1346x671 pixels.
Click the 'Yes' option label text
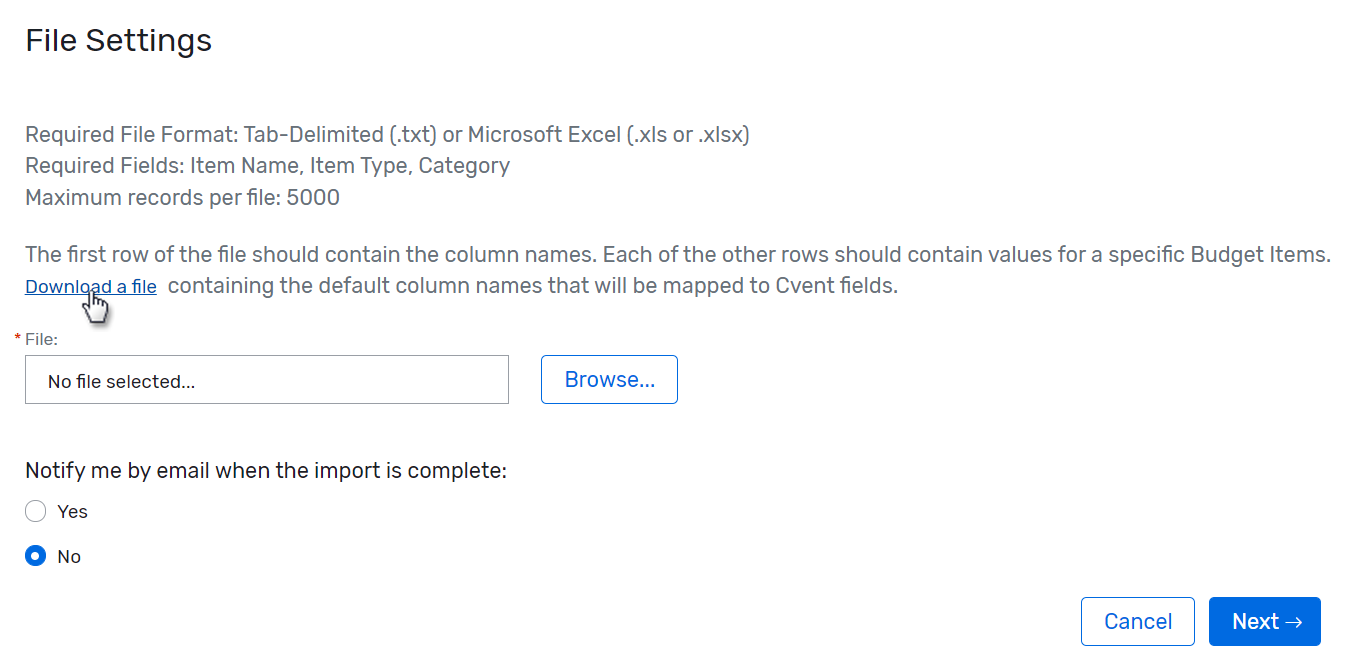(x=73, y=511)
